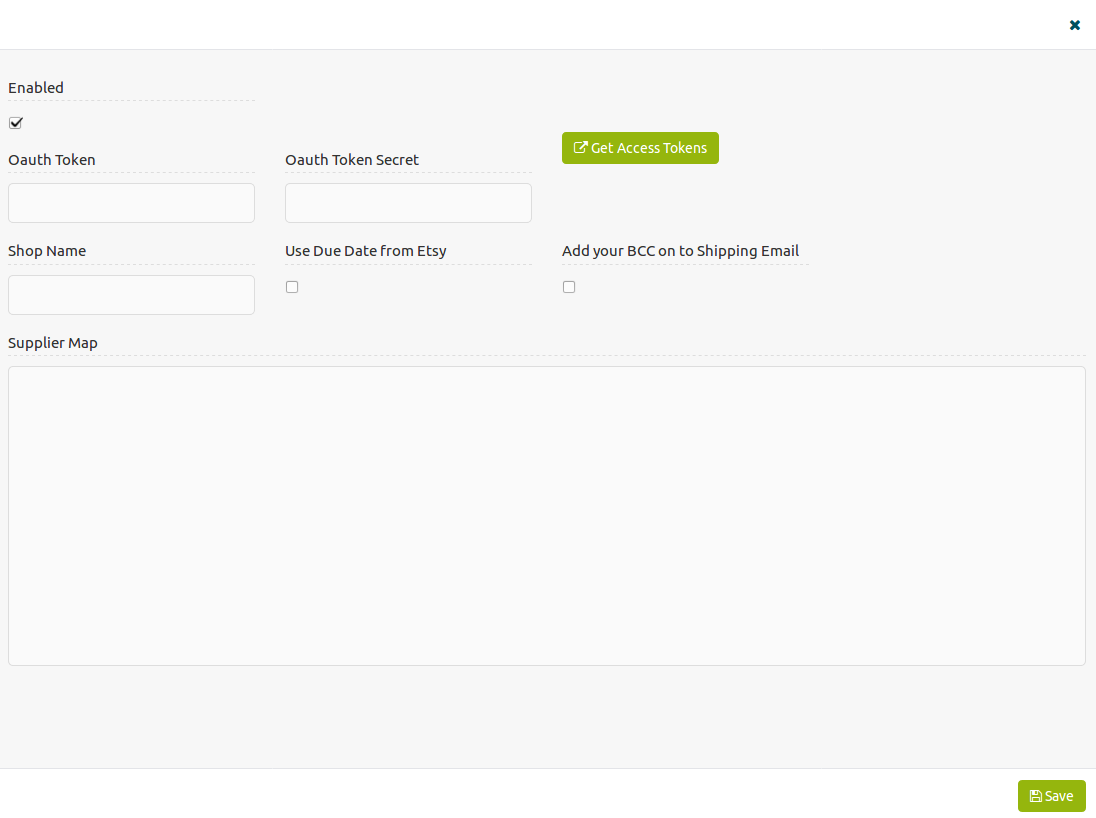Screen dimensions: 1096x818
Task: Click inside the Supplier Map text area
Action: tap(547, 516)
